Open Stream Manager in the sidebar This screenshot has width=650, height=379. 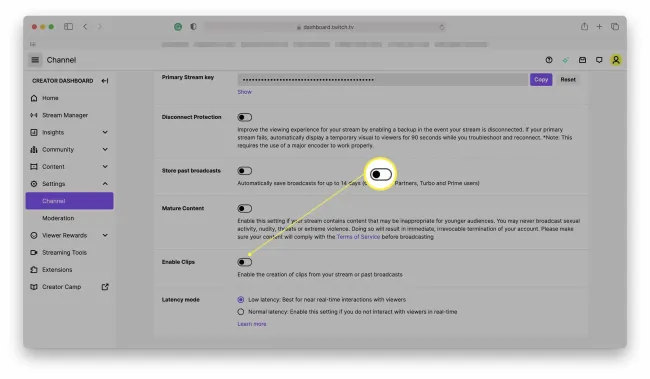[x=65, y=115]
